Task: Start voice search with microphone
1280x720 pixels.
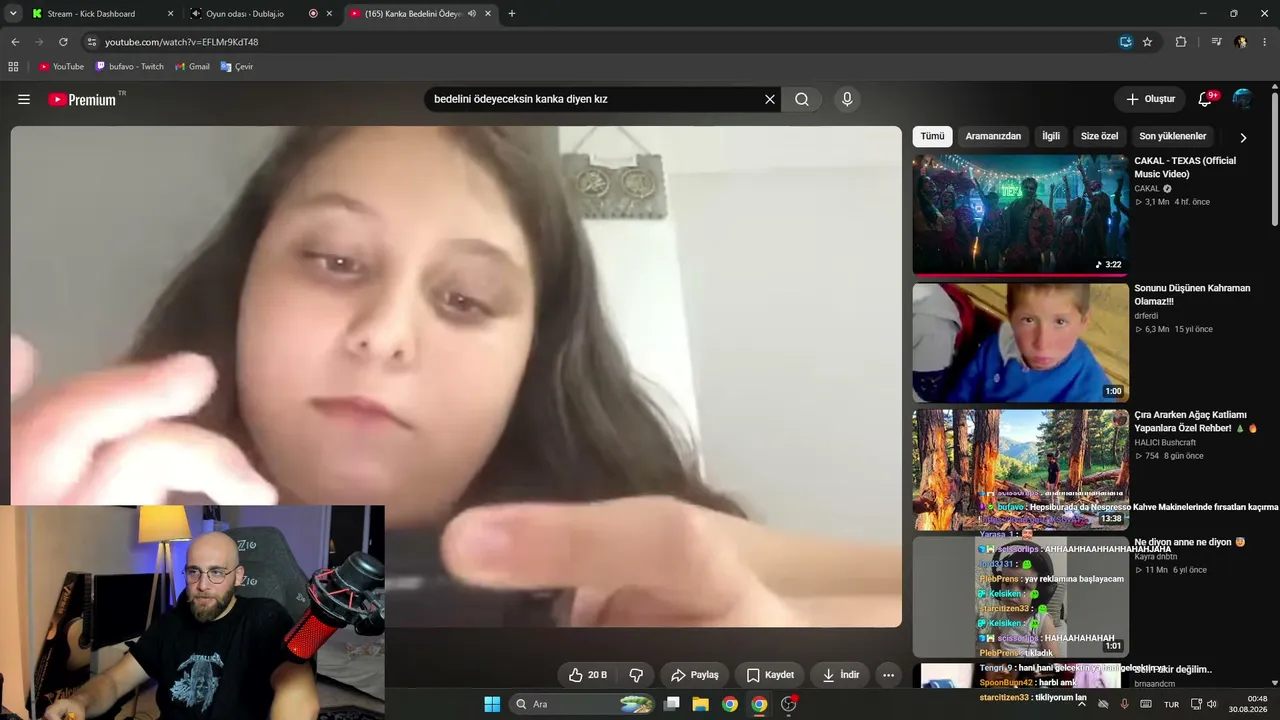Action: pos(847,99)
